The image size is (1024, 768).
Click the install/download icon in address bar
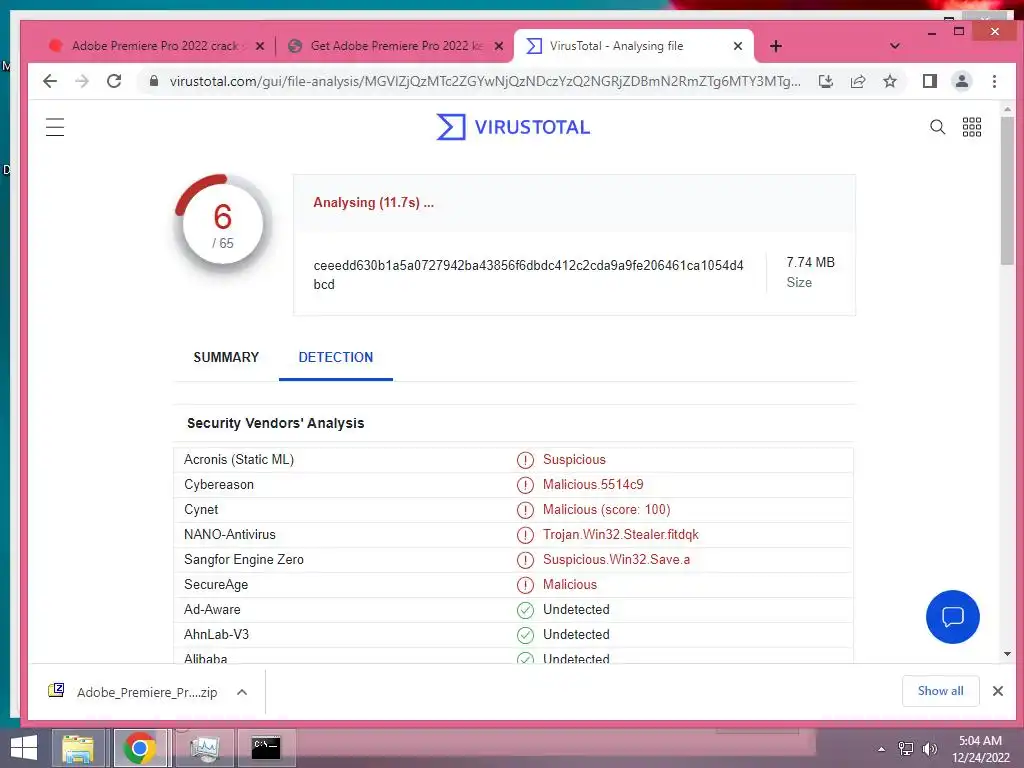825,81
